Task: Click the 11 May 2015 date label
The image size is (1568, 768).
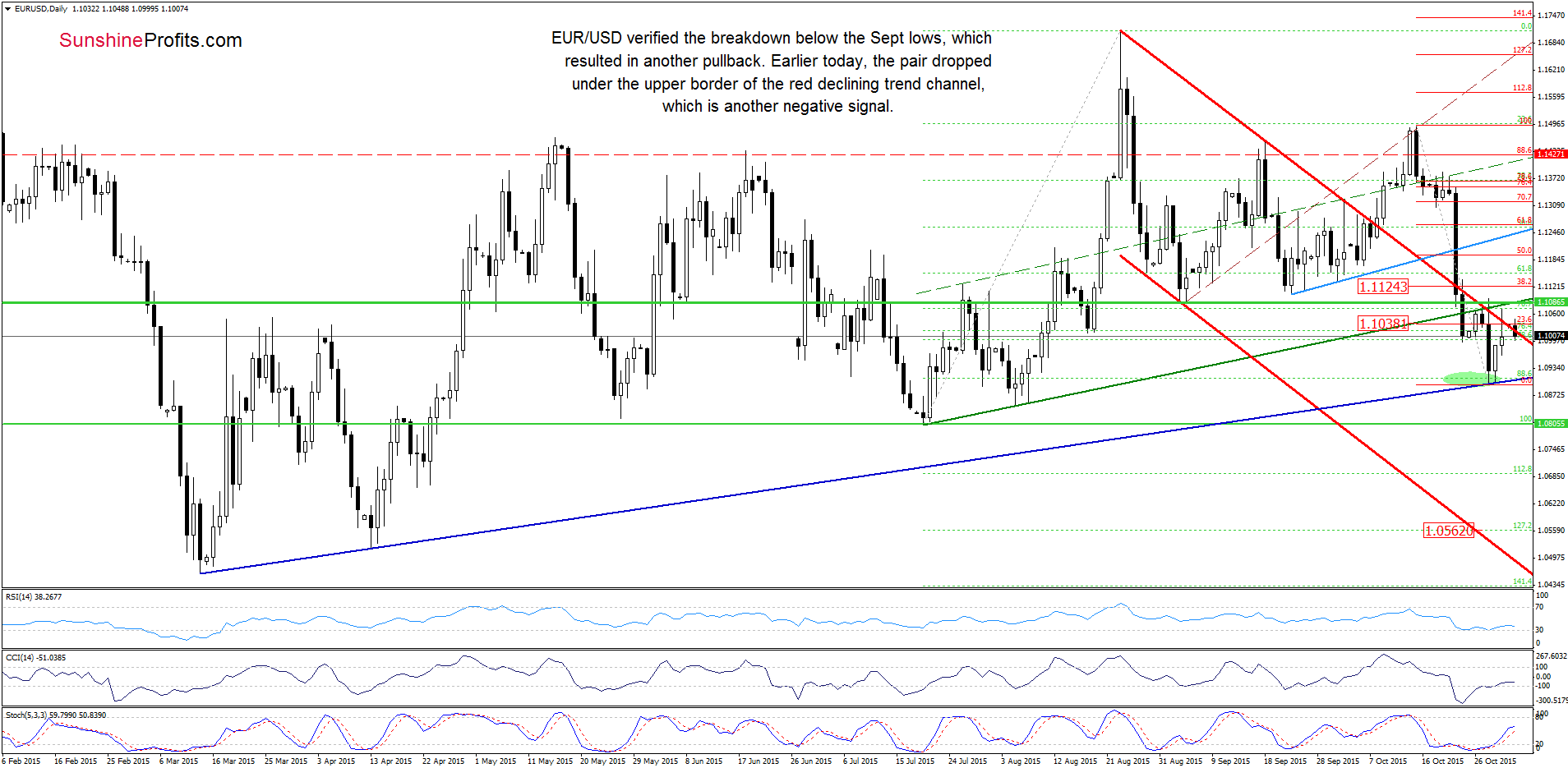Action: [550, 761]
